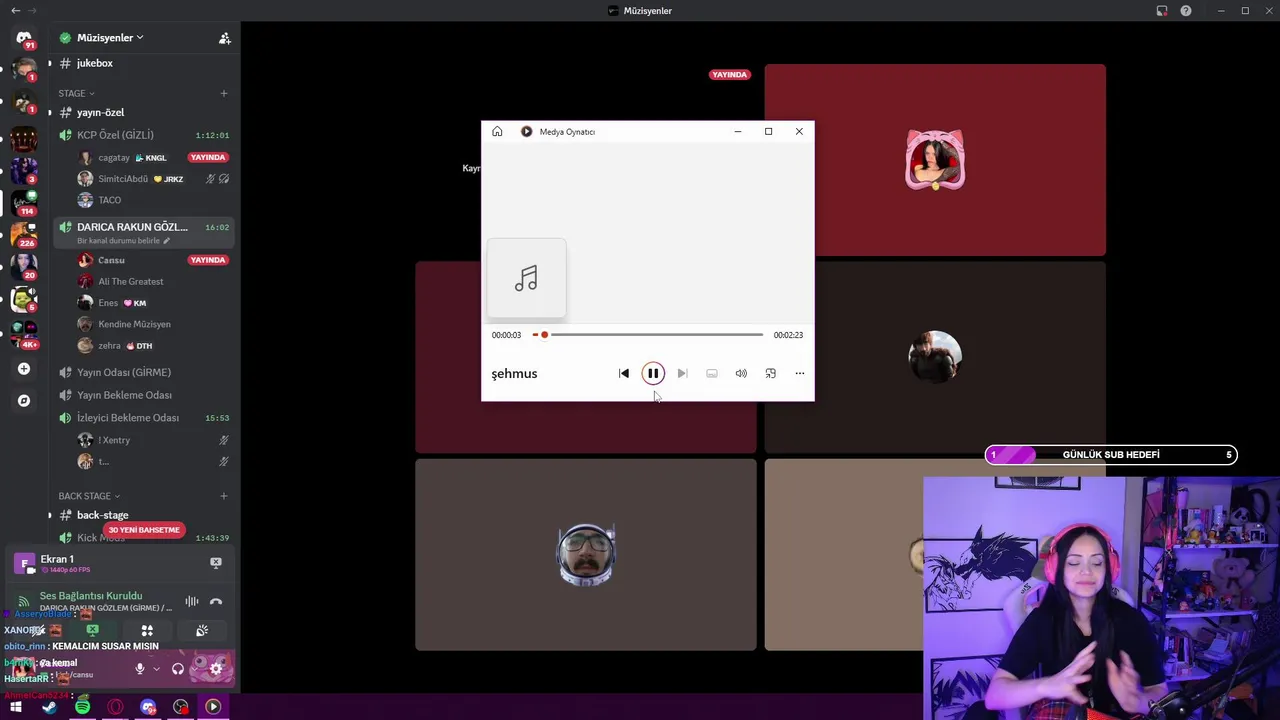Open connection info 'Ses Bağlantısı Kuruldu'
This screenshot has height=720, width=1280.
coord(90,596)
